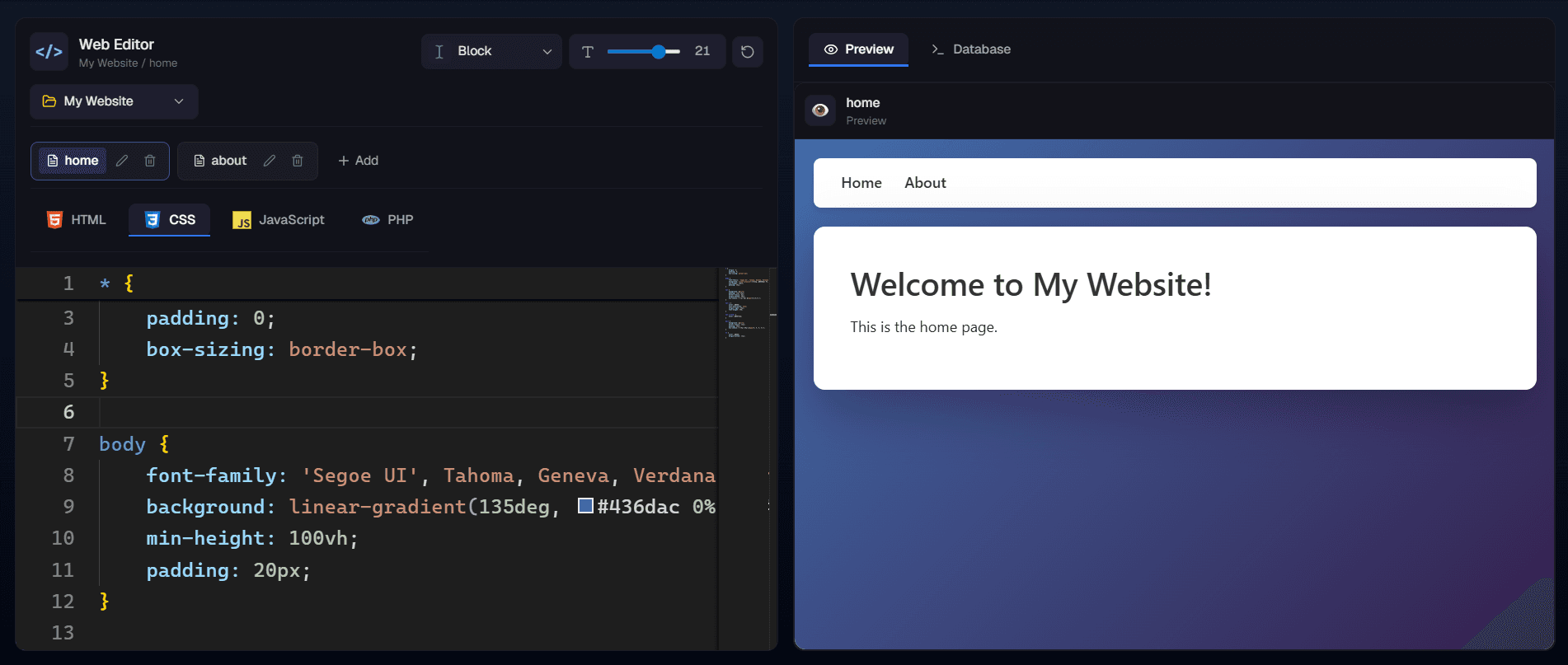Click the closing brace on line 5
1568x665 pixels.
pos(104,381)
